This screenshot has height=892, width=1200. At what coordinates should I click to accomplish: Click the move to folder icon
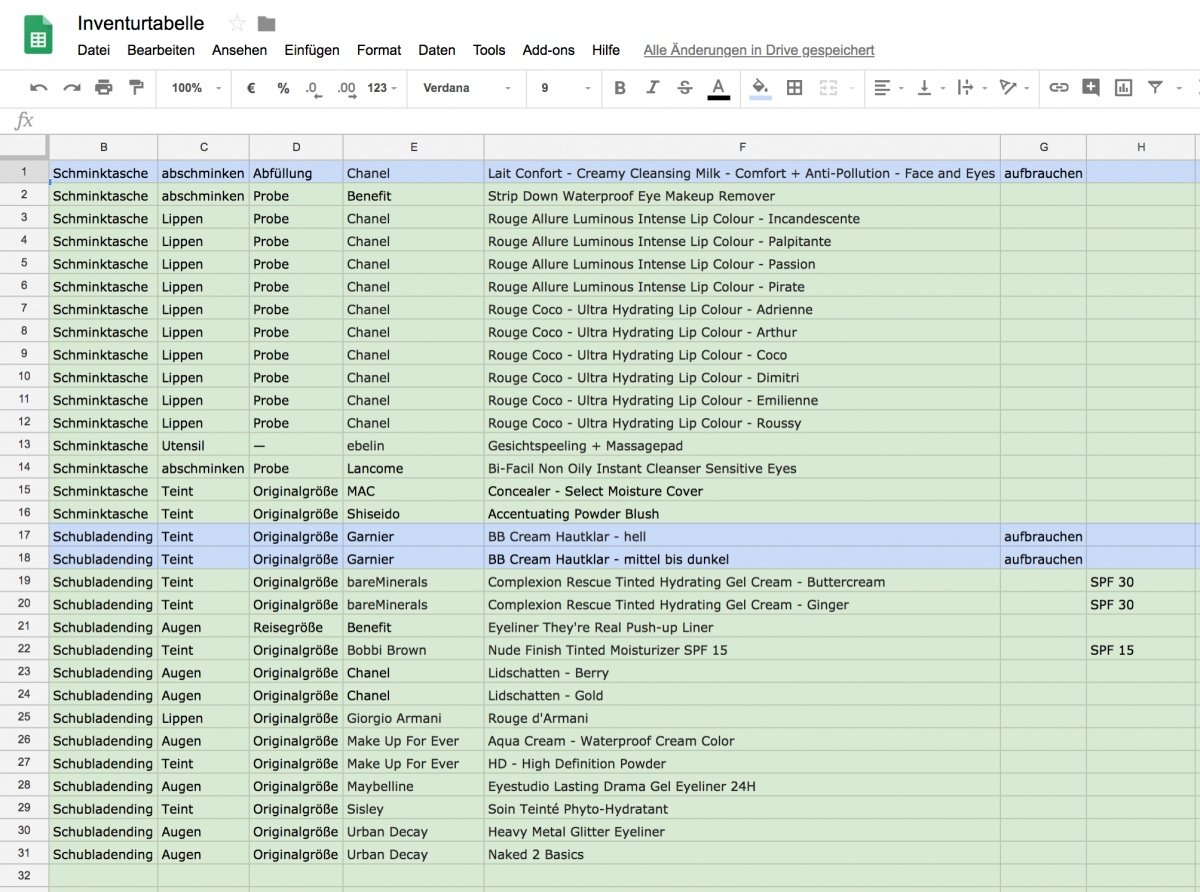(x=266, y=23)
